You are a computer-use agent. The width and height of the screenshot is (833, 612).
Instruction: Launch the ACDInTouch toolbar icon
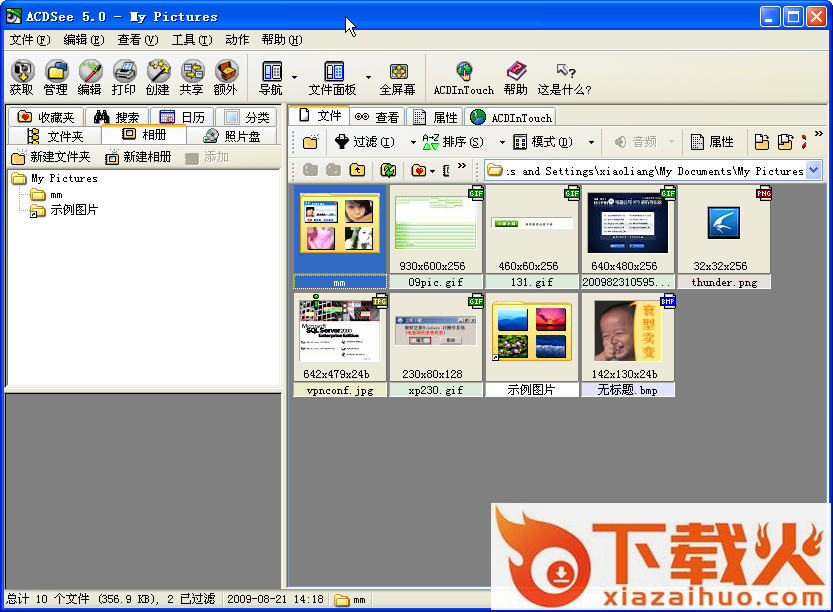pyautogui.click(x=463, y=75)
